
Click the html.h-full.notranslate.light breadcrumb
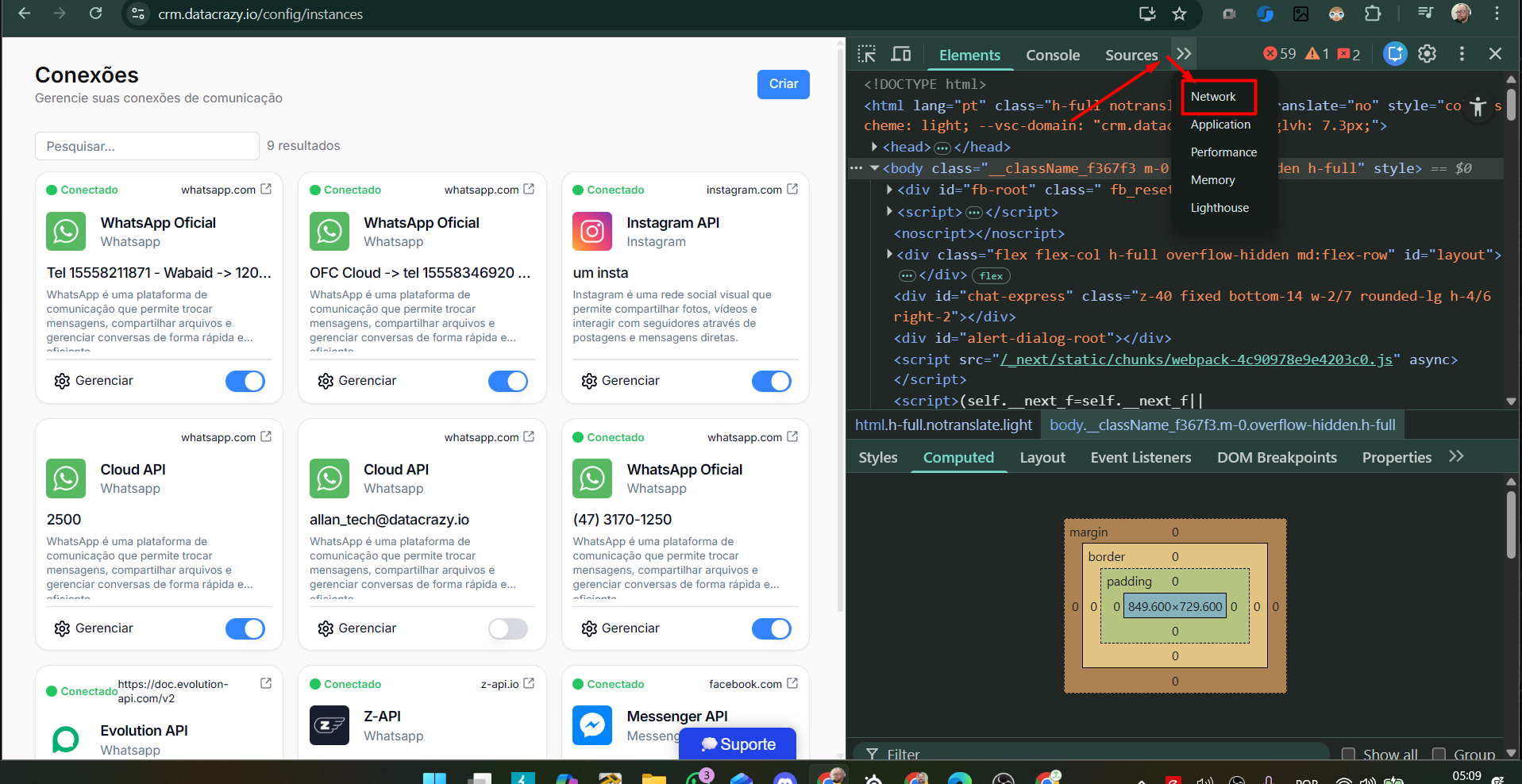pos(943,425)
